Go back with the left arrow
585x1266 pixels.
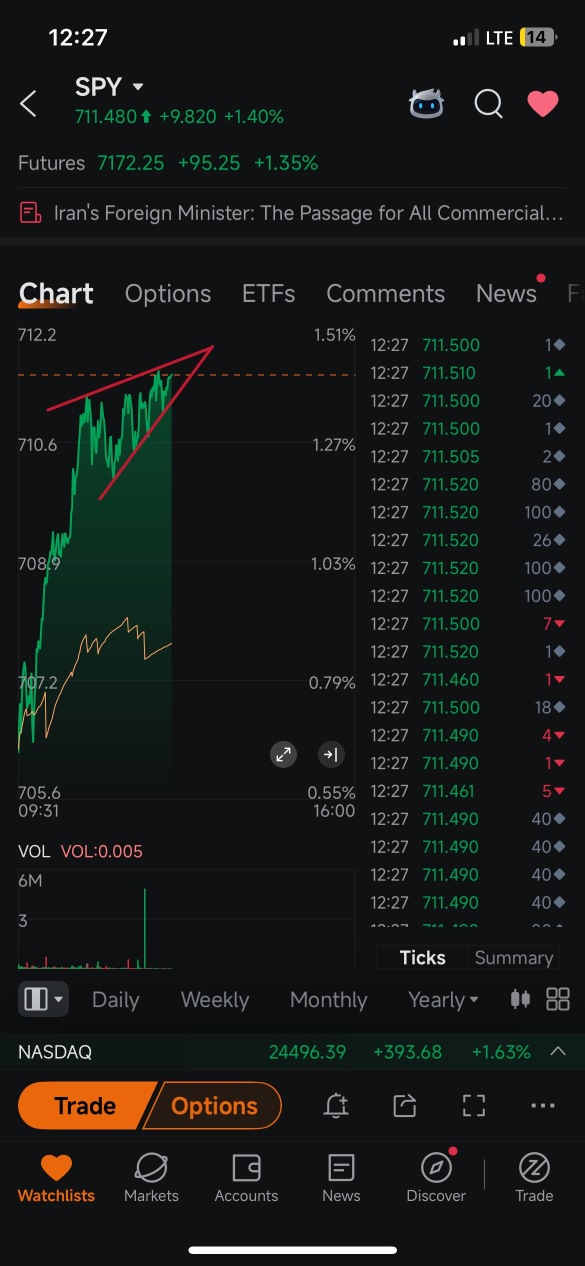coord(29,103)
